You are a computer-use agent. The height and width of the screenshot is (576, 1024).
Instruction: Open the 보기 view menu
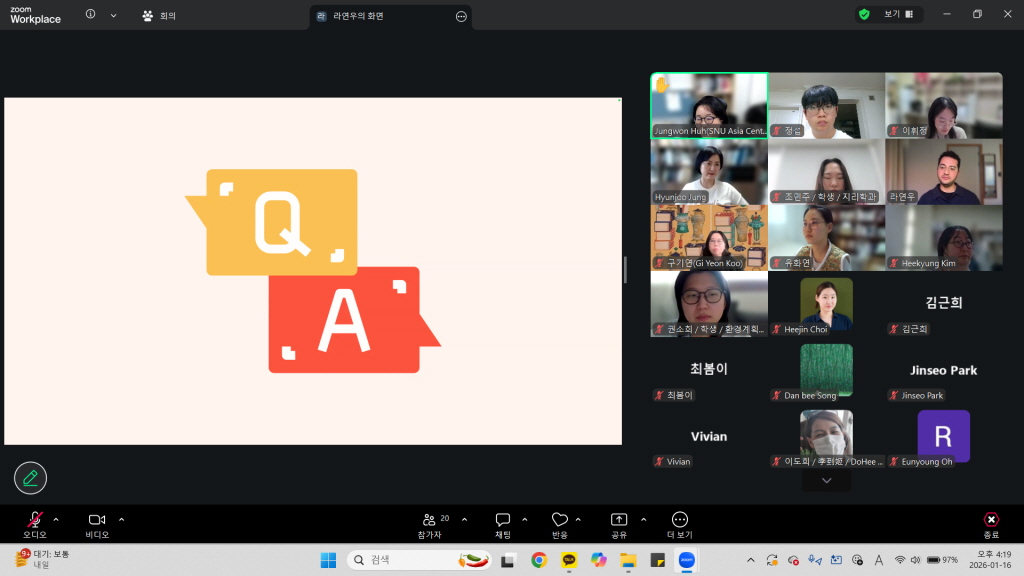pyautogui.click(x=893, y=14)
